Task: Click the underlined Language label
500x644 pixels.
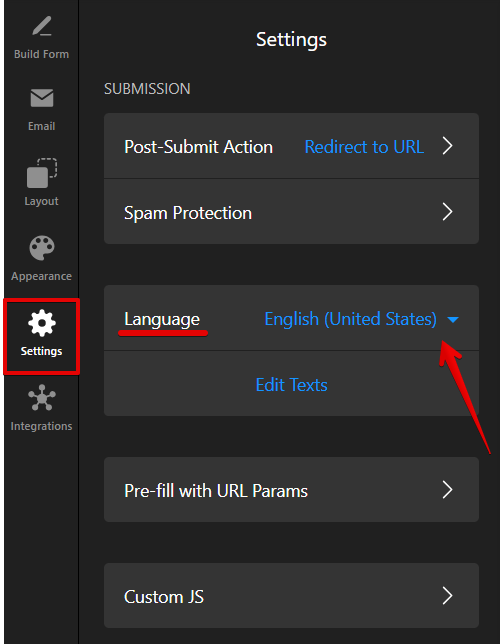Action: coord(162,320)
